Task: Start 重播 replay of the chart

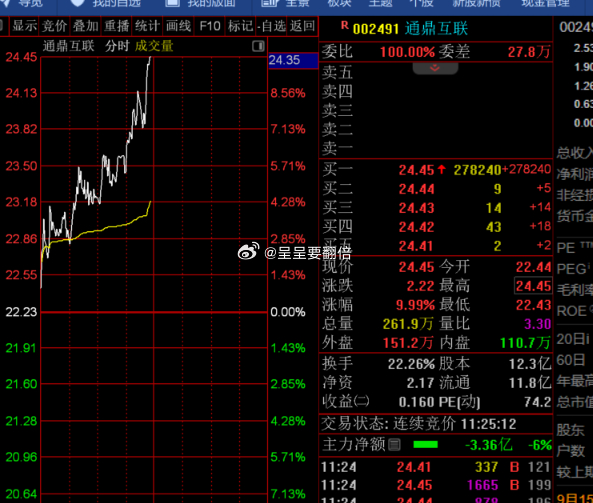Action: (116, 26)
